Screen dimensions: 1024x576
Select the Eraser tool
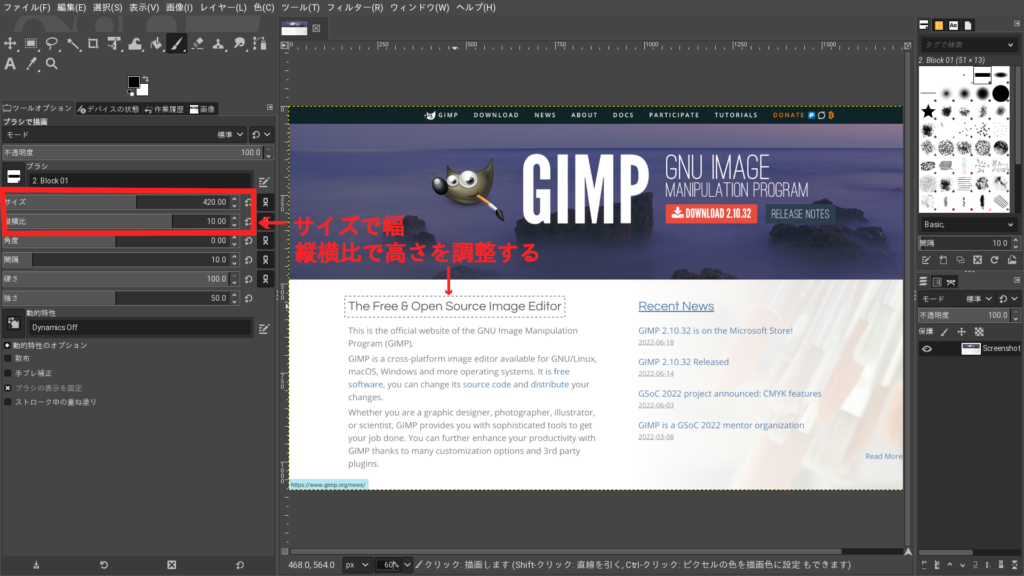click(x=198, y=44)
